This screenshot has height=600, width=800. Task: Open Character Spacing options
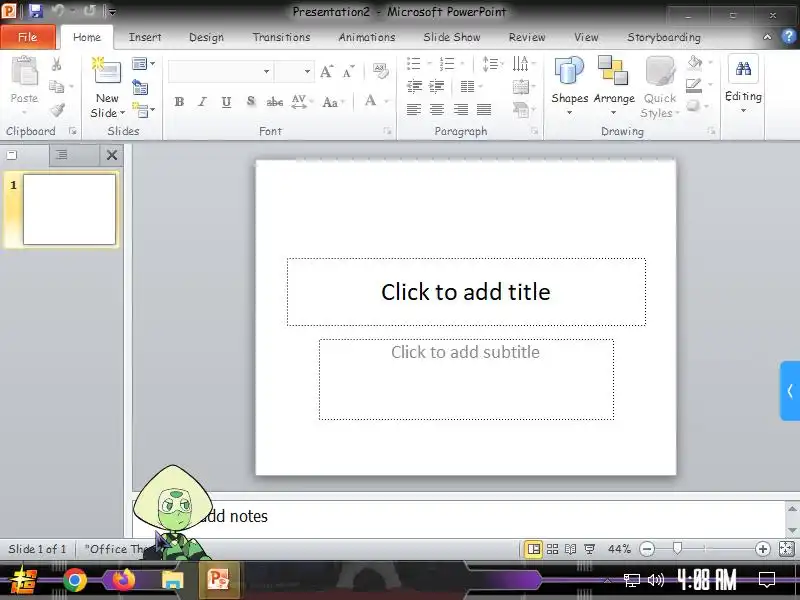(299, 102)
